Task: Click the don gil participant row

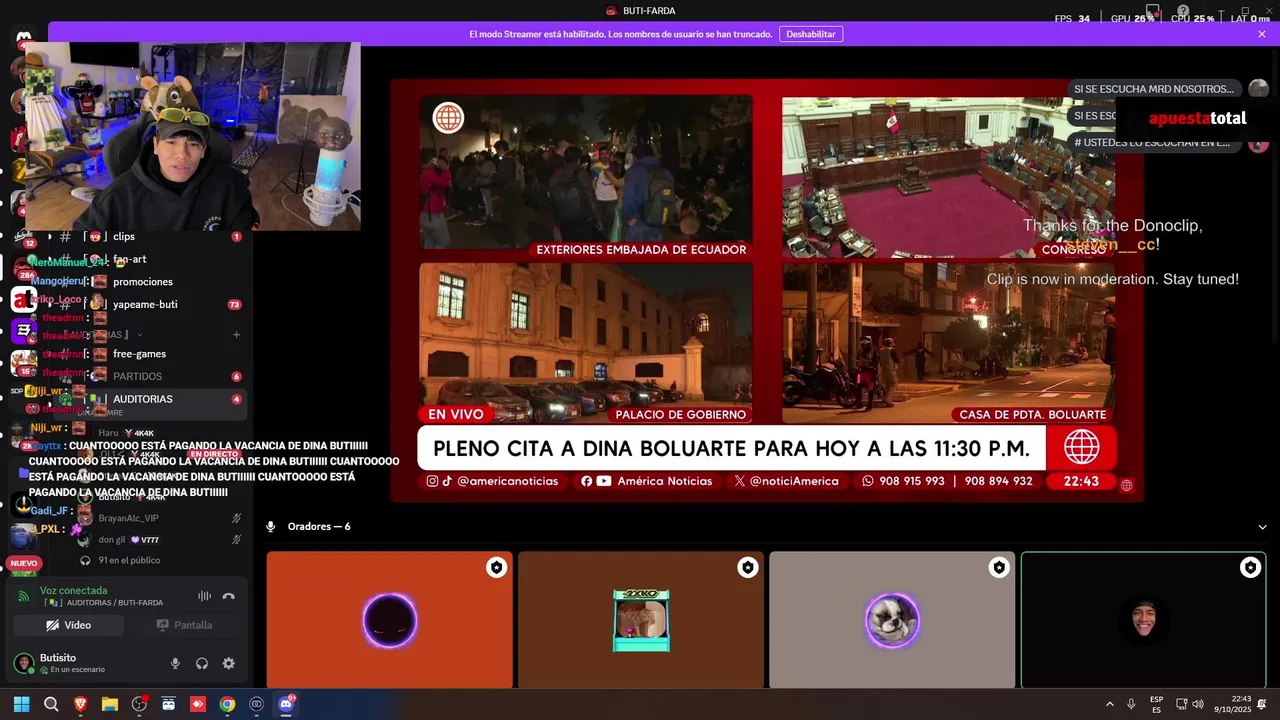Action: pyautogui.click(x=160, y=540)
